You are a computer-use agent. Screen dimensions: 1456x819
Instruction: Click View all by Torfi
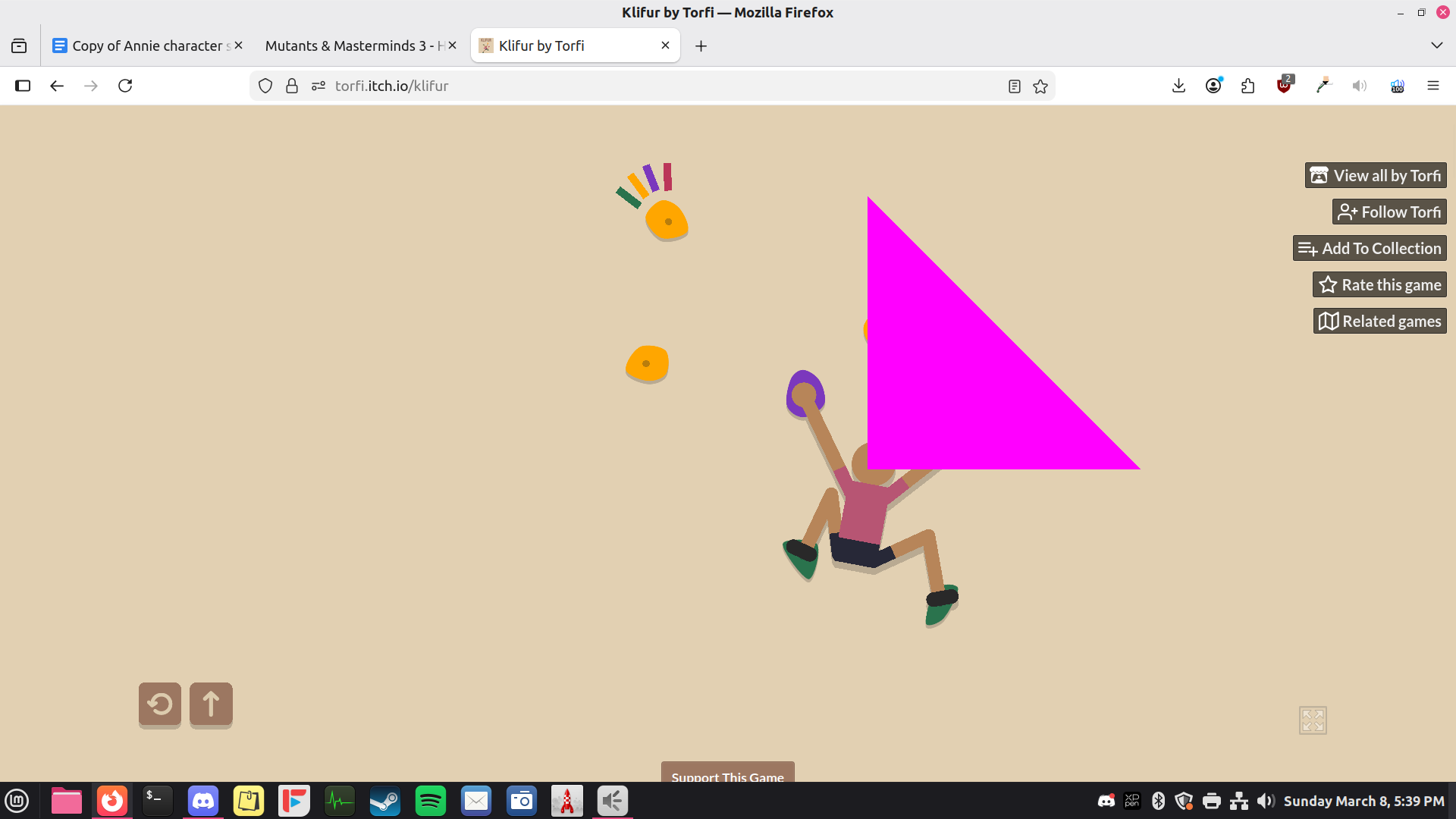coord(1375,175)
